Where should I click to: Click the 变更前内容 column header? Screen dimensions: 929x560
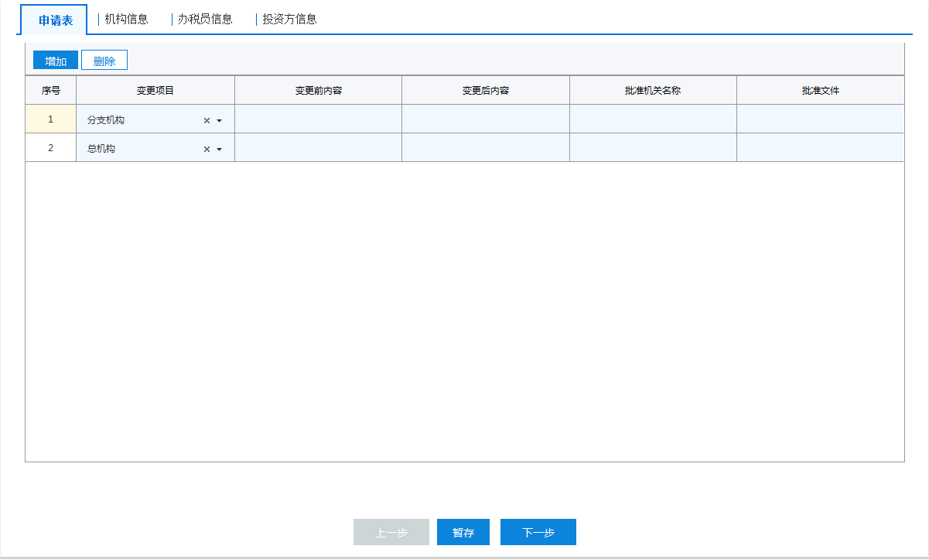tap(318, 90)
